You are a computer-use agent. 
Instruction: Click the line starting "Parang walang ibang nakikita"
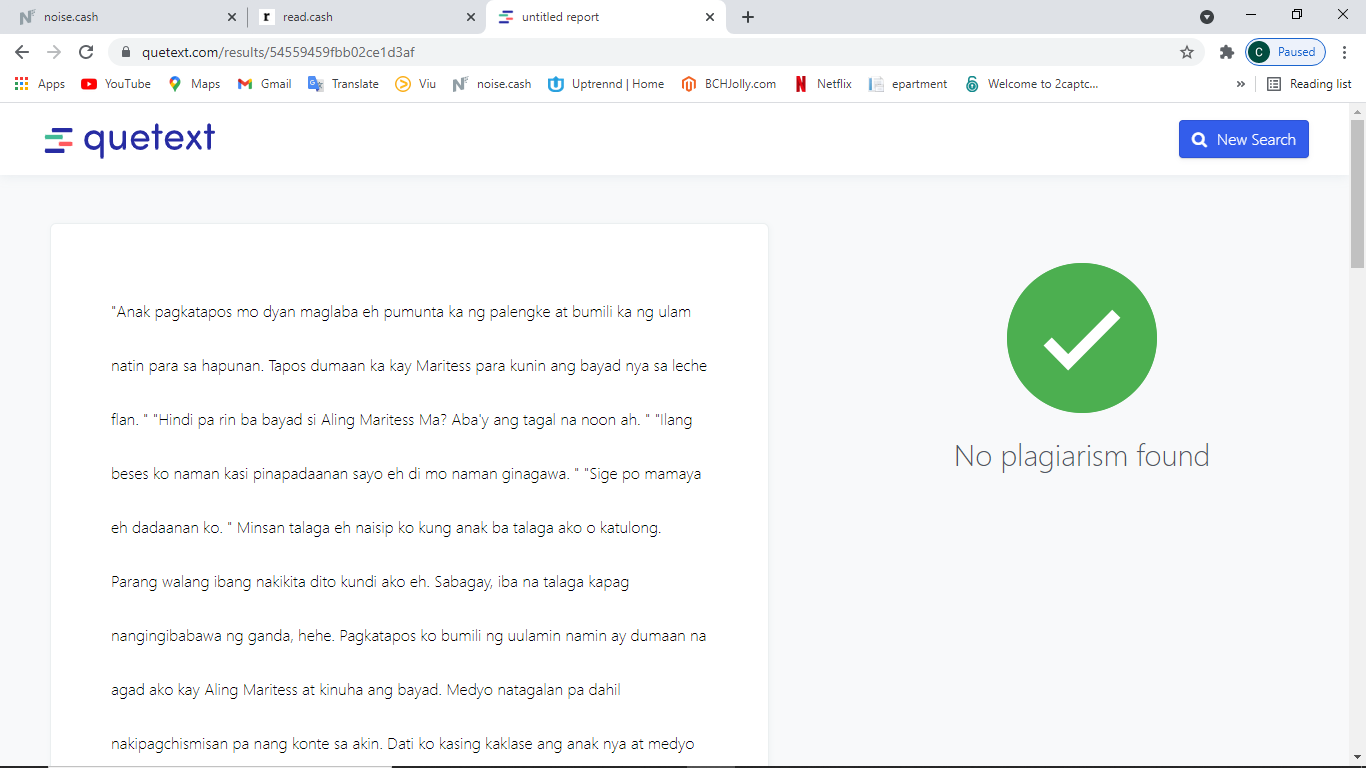[370, 582]
